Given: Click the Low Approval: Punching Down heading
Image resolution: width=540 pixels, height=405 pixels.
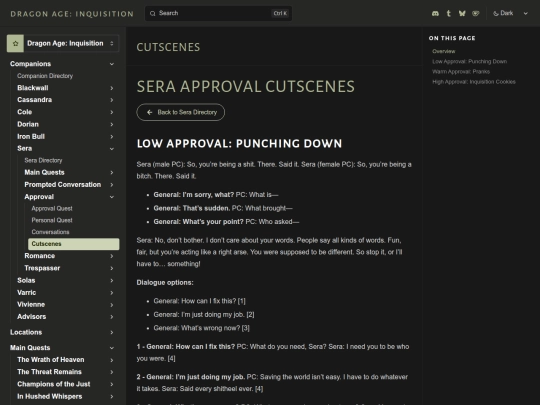Looking at the screenshot, I should [239, 144].
